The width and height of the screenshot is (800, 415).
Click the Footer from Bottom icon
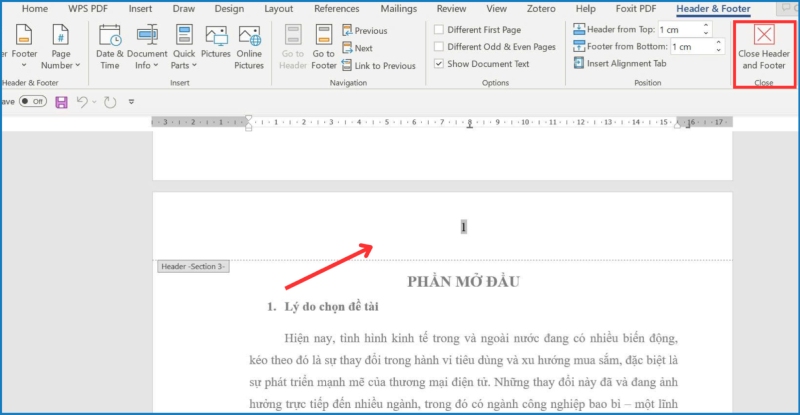point(579,46)
